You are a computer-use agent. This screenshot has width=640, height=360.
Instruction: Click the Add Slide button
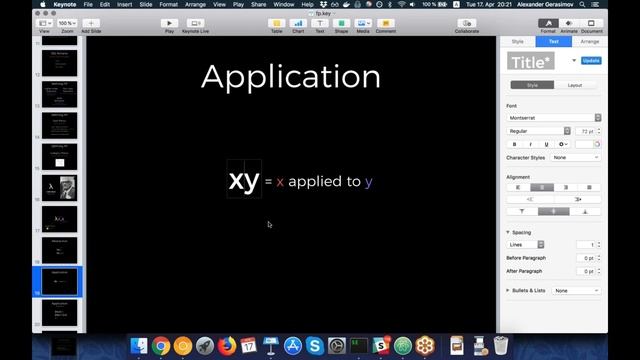point(91,23)
